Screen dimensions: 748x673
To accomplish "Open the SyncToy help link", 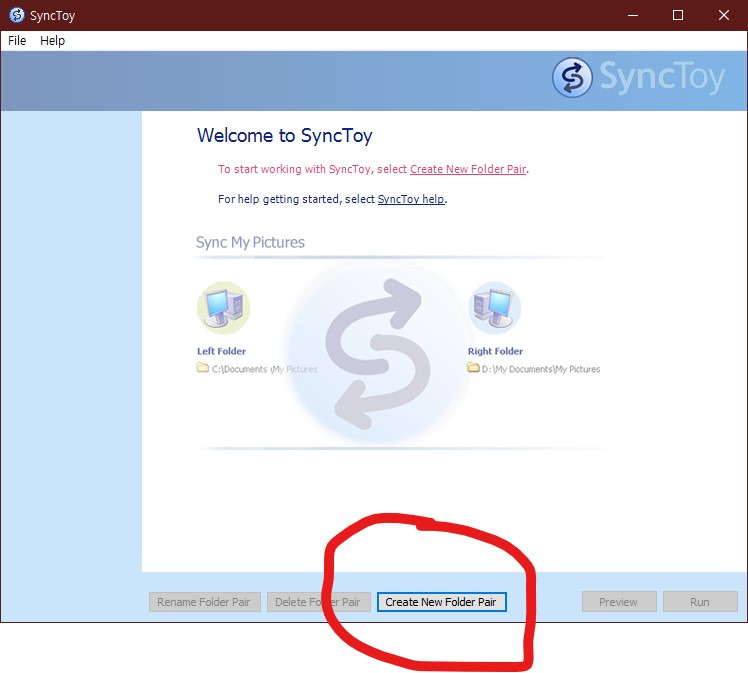I will tap(411, 199).
